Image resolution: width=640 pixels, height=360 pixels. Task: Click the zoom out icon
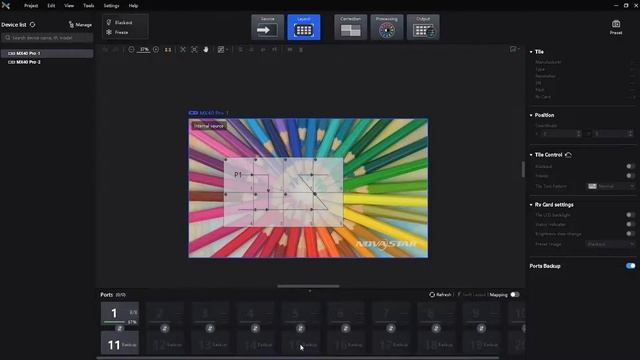(x=131, y=49)
